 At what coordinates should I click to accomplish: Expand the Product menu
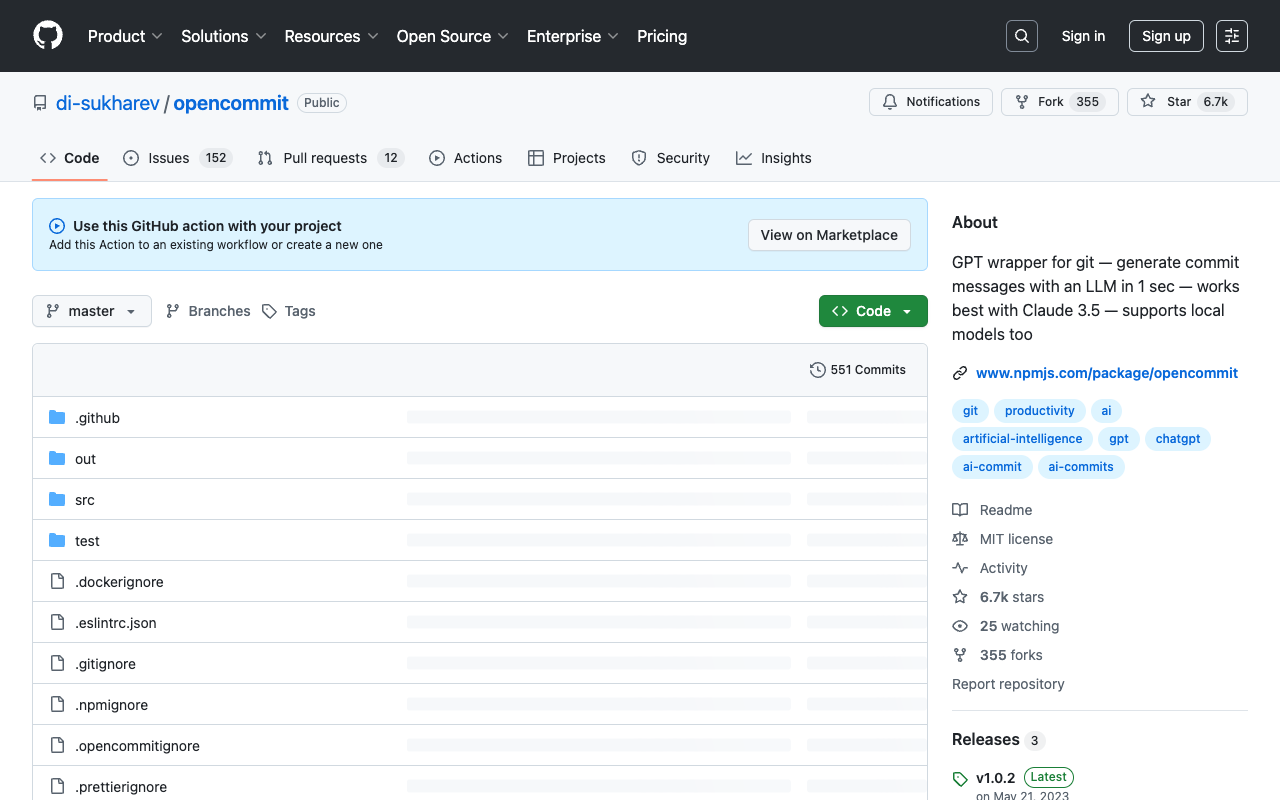[125, 36]
